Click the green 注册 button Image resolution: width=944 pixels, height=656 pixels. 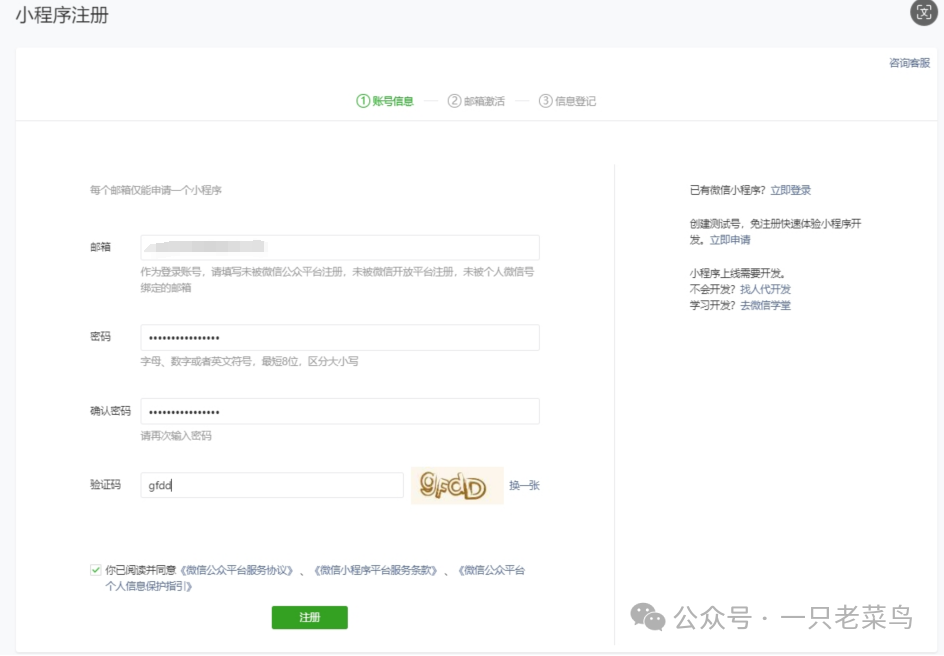coord(309,617)
